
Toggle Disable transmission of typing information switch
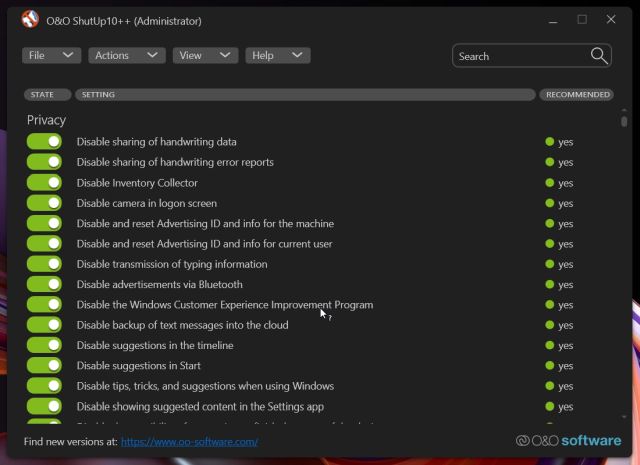[x=44, y=264]
